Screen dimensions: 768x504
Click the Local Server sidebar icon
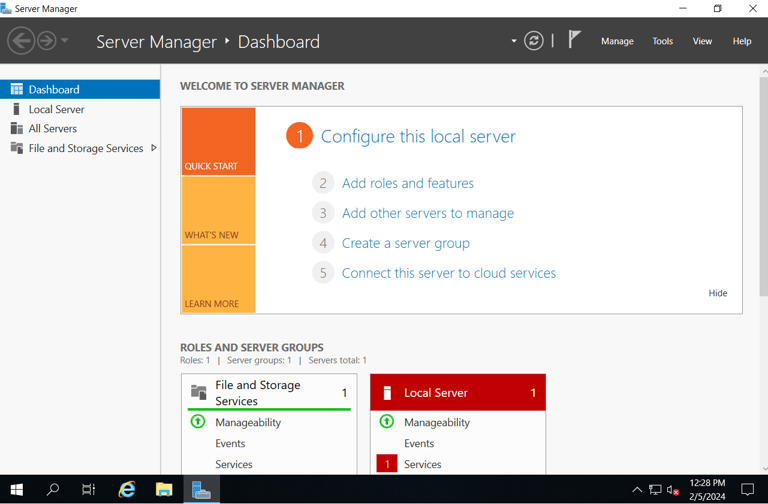pos(17,109)
